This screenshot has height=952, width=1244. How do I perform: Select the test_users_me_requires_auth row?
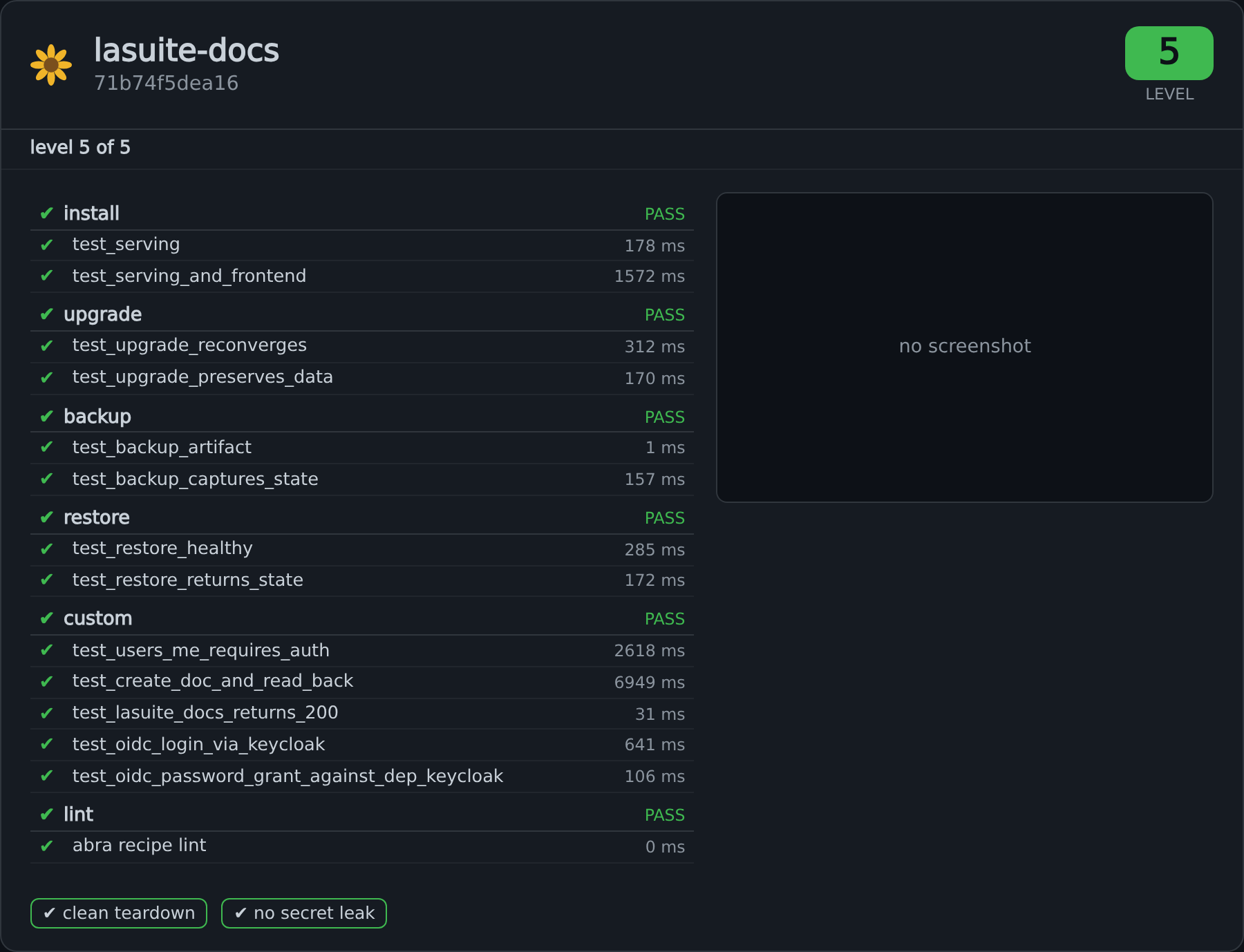[x=362, y=651]
